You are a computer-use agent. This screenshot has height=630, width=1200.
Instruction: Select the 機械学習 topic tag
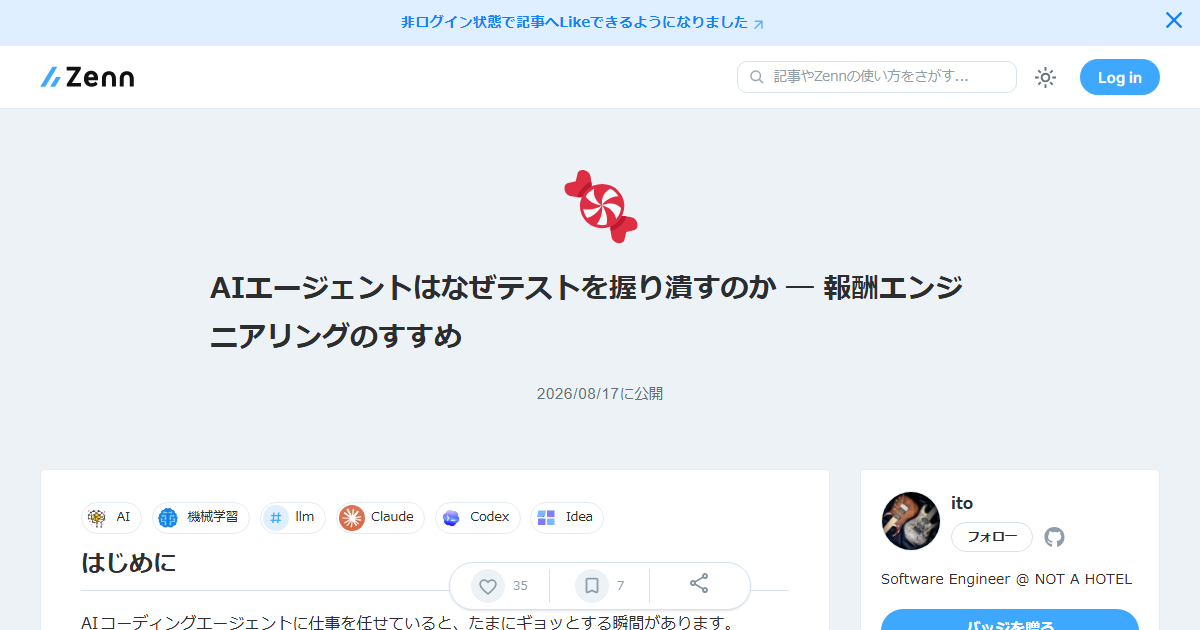pos(201,517)
